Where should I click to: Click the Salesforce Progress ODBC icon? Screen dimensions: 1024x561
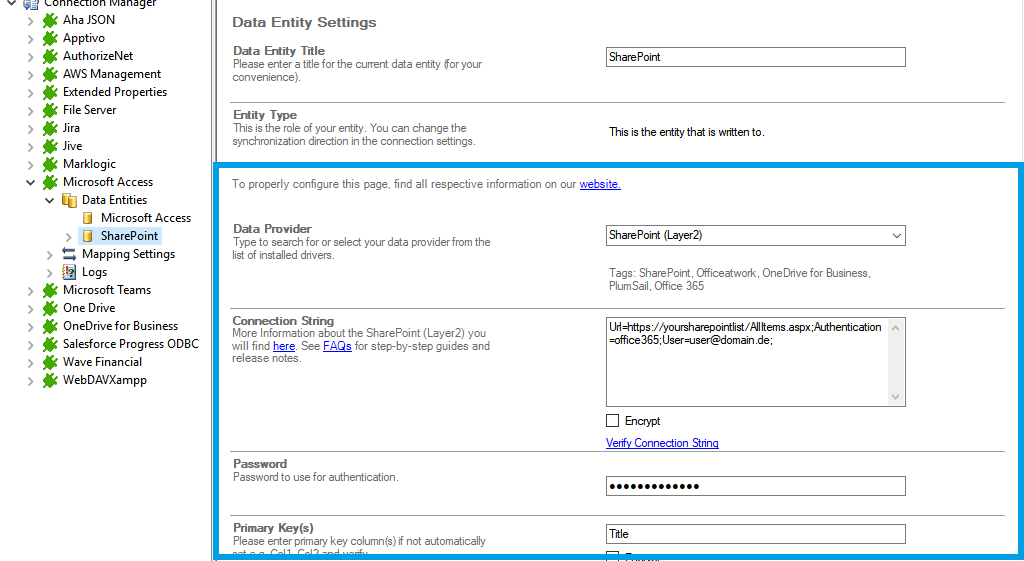pyautogui.click(x=50, y=344)
